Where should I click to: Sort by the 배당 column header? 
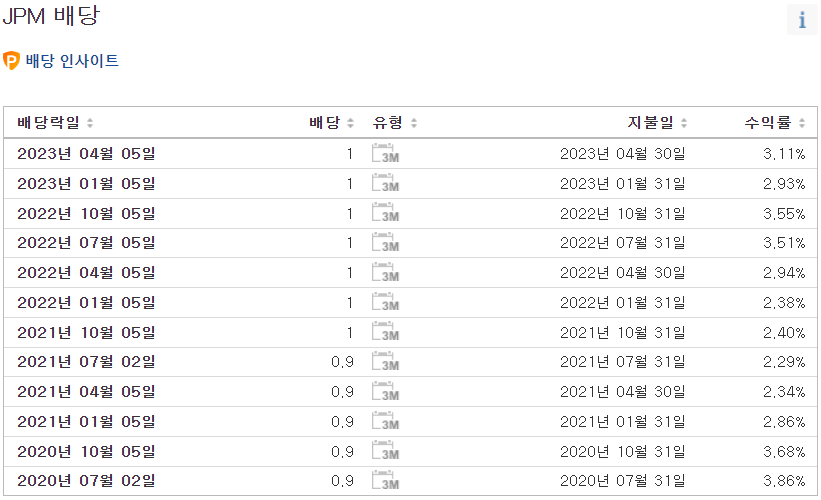[331, 123]
